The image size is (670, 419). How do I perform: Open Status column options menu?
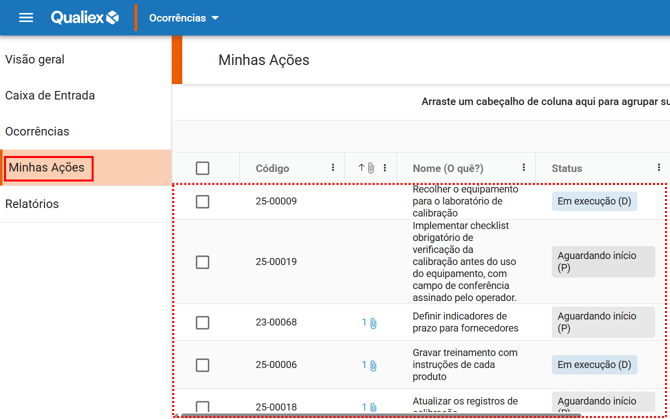pyautogui.click(x=658, y=168)
